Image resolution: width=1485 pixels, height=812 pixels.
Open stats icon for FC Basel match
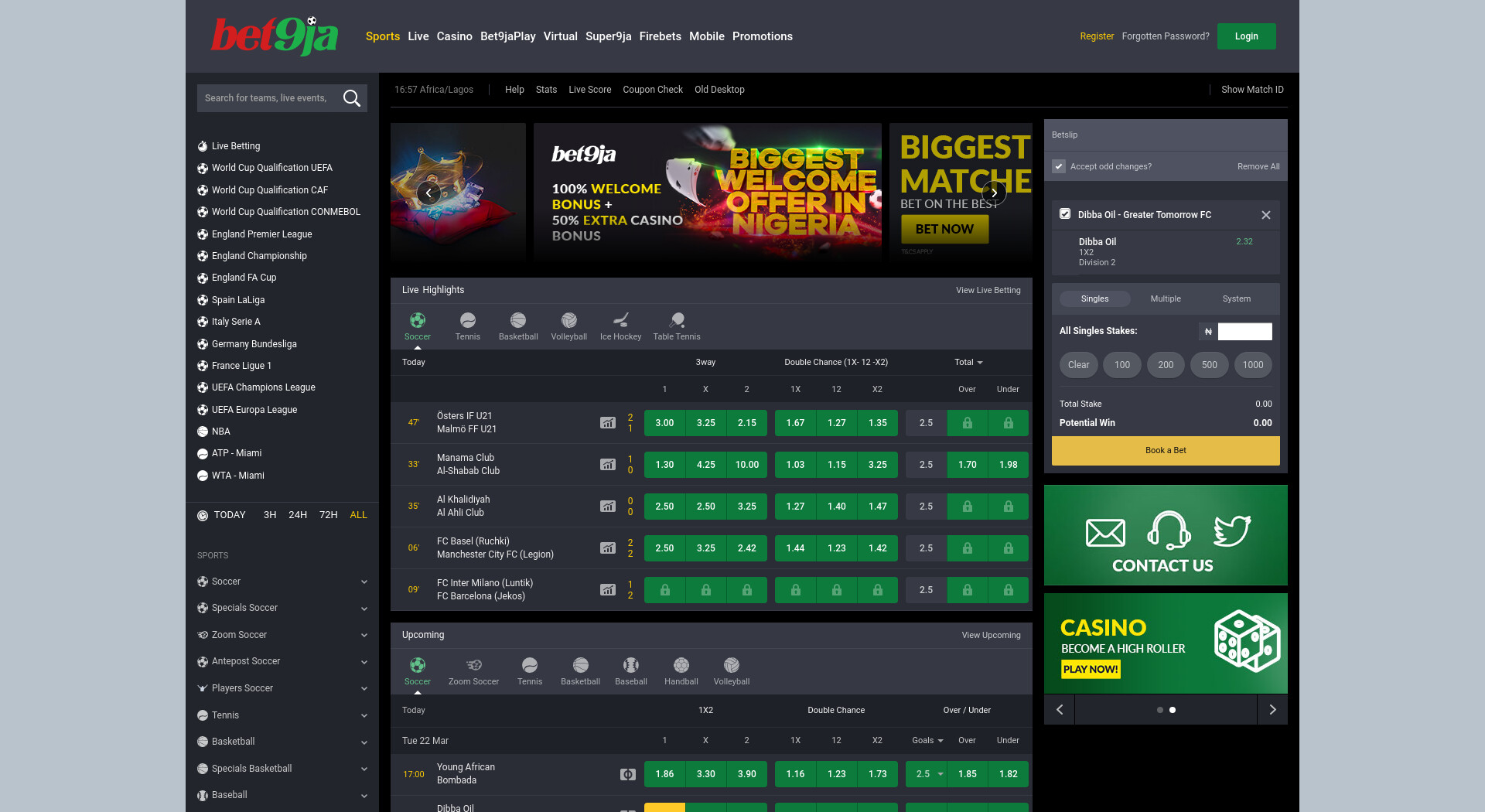[608, 548]
